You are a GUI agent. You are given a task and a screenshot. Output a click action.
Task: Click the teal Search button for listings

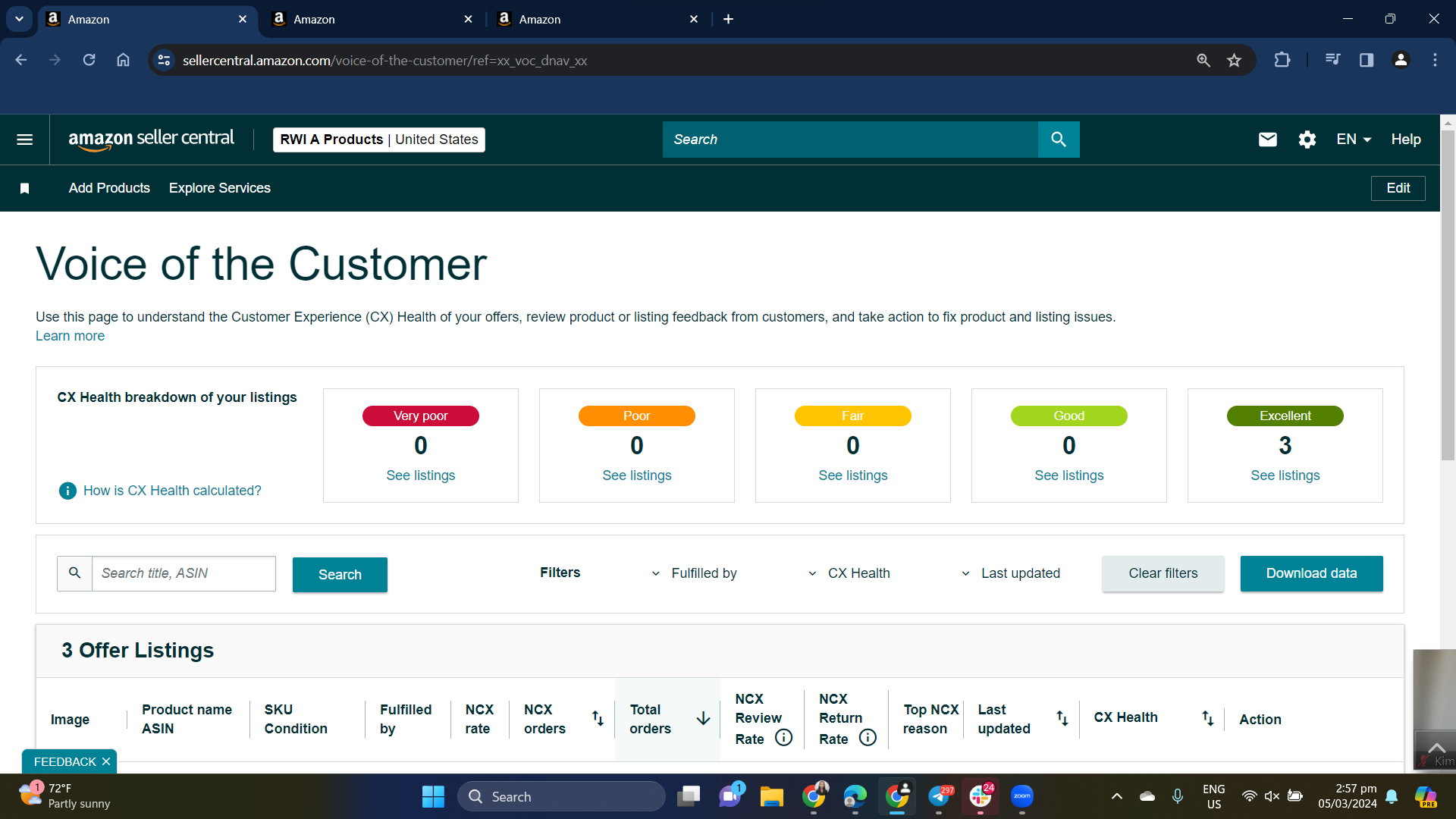pyautogui.click(x=340, y=575)
